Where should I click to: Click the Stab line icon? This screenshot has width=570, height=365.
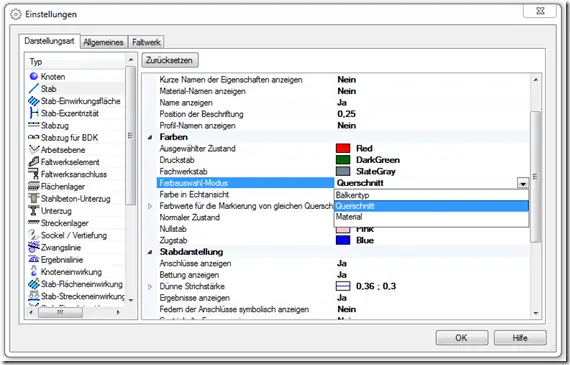[34, 89]
